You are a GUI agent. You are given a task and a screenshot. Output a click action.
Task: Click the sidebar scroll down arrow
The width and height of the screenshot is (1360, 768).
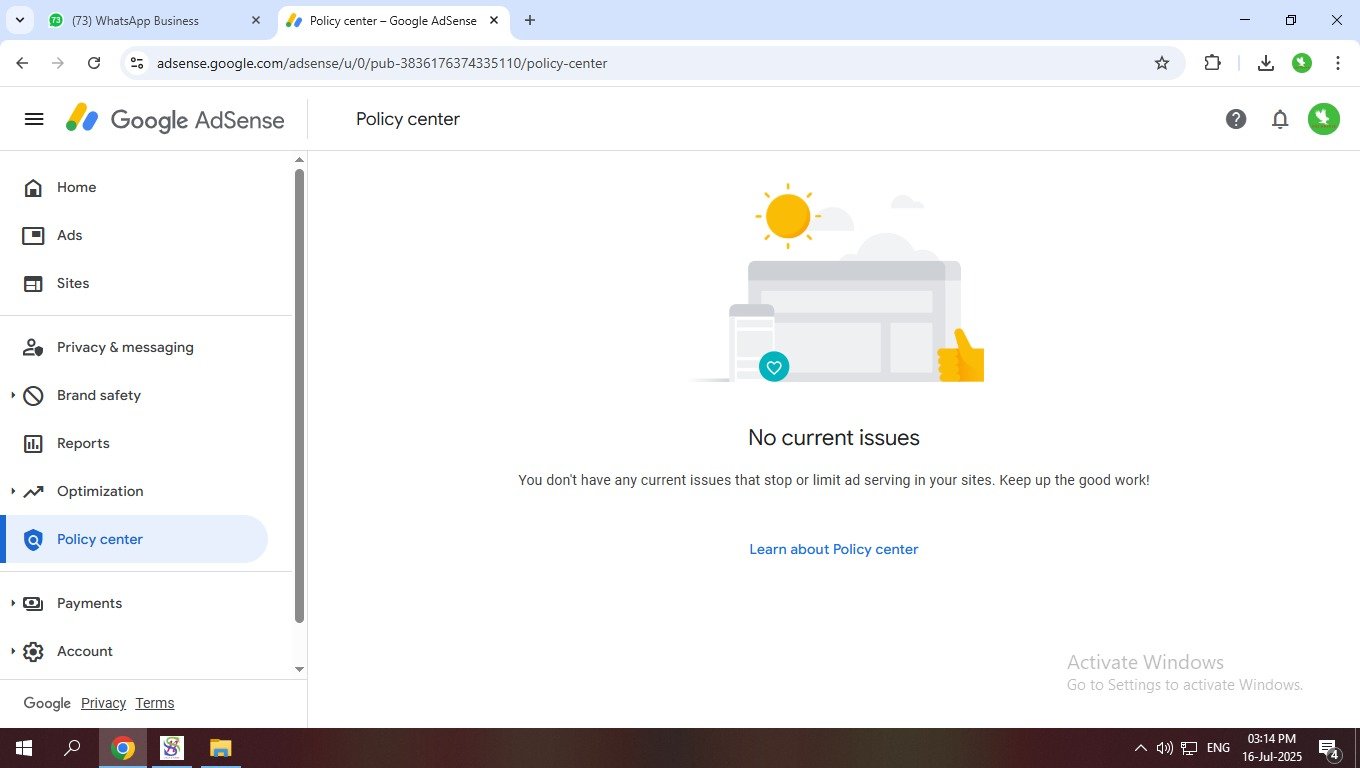[299, 669]
